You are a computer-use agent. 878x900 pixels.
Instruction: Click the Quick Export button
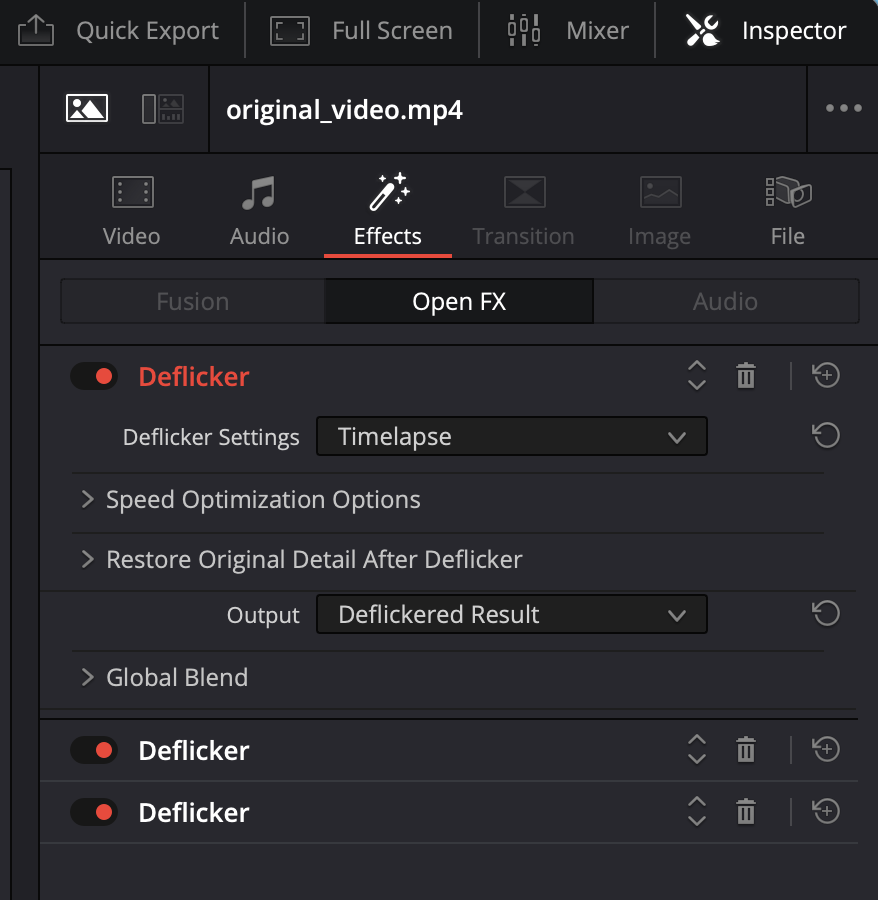click(120, 31)
